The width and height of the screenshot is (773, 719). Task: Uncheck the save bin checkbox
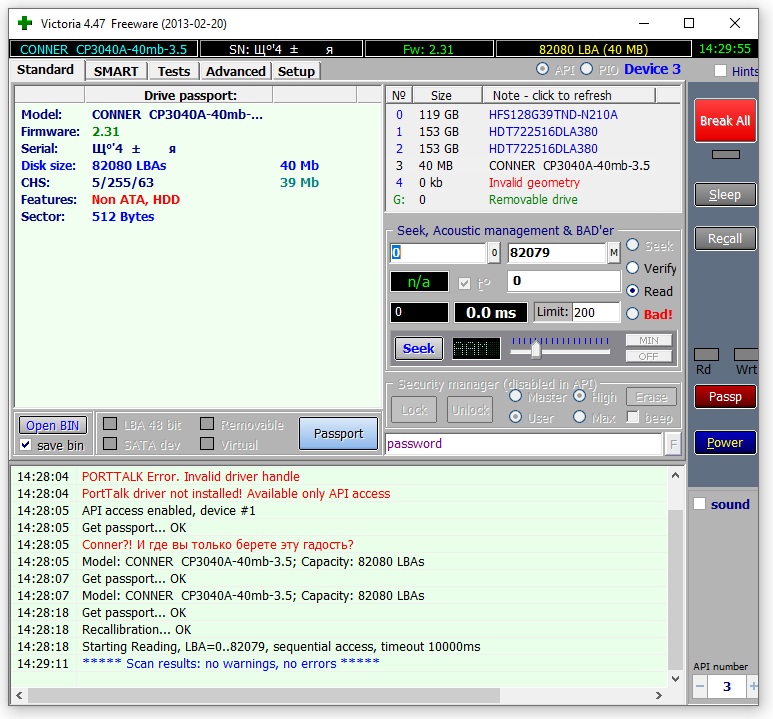tap(26, 445)
